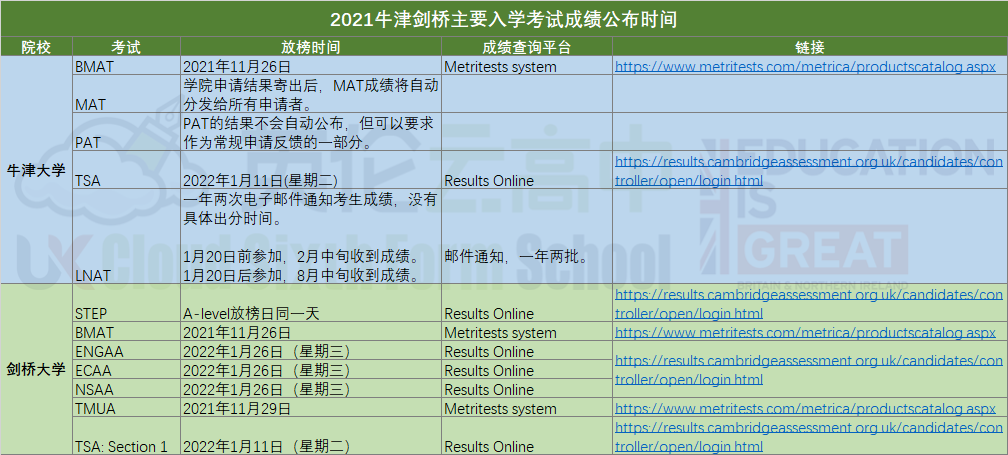
Task: Open the metritests link in Oxford BMAT row
Action: (805, 67)
